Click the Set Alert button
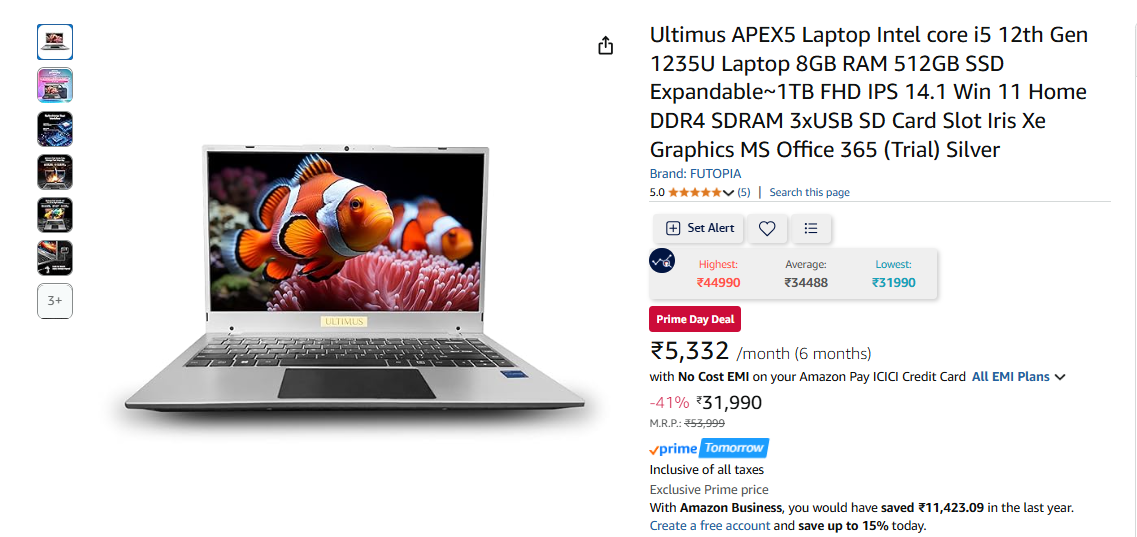 pyautogui.click(x=698, y=228)
